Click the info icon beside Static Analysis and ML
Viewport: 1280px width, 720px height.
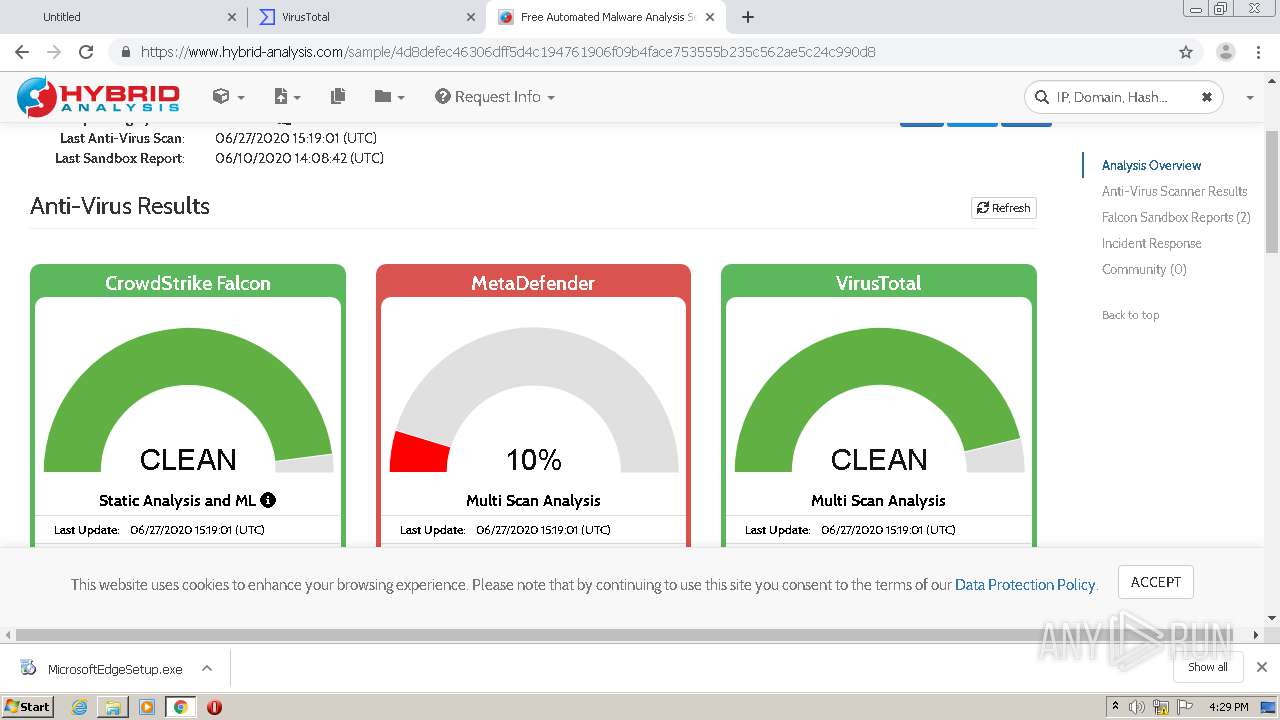[268, 500]
